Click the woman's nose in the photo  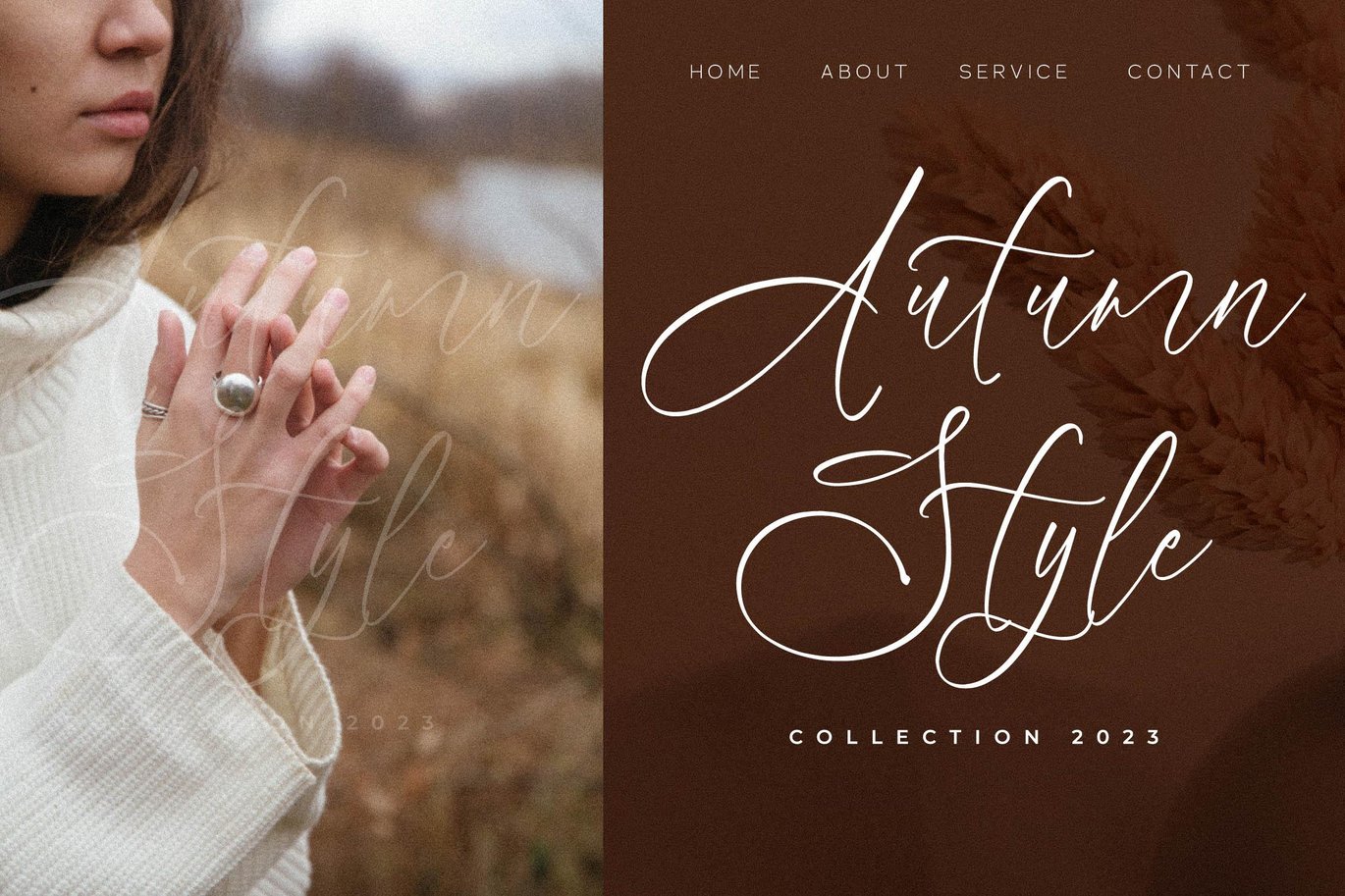137,29
